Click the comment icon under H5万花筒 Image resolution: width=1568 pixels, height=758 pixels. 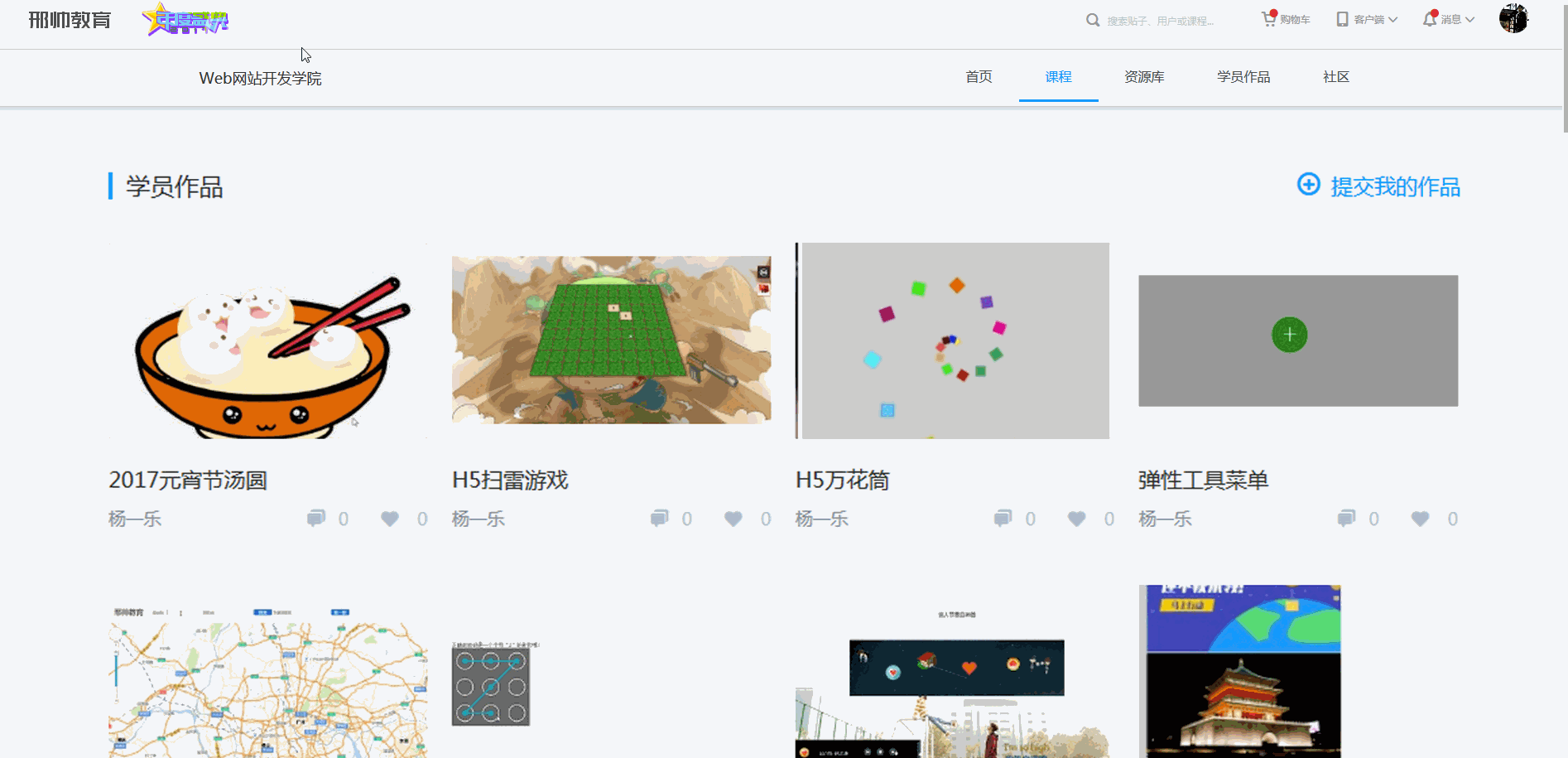[x=1003, y=518]
